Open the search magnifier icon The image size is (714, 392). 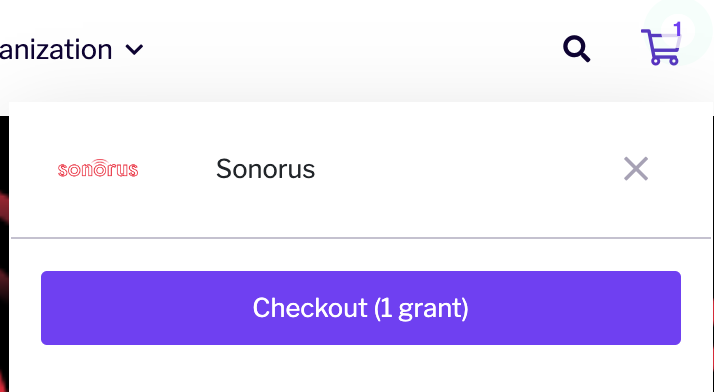click(576, 48)
